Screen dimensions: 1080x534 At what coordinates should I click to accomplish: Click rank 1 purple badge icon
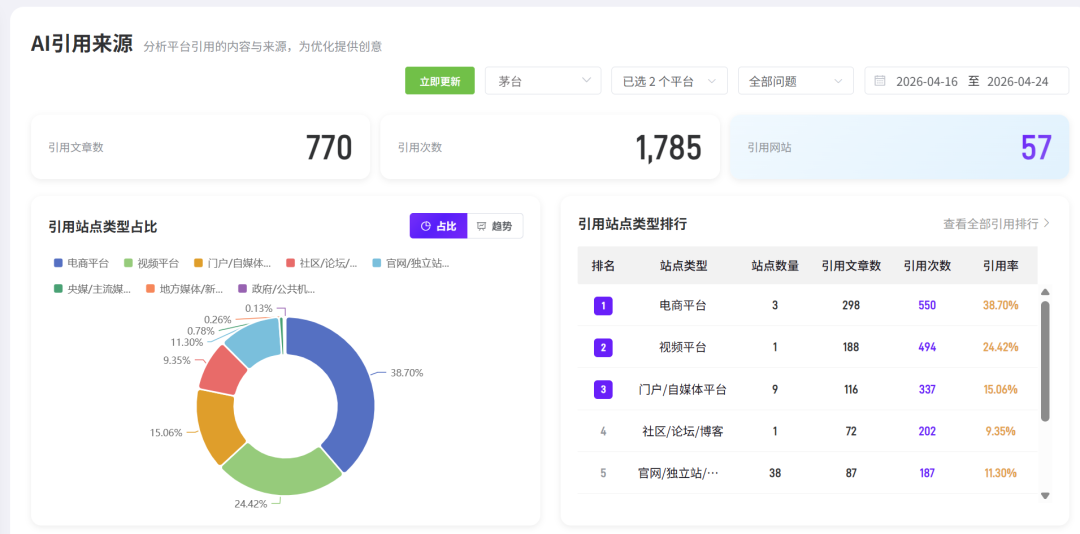(x=603, y=305)
